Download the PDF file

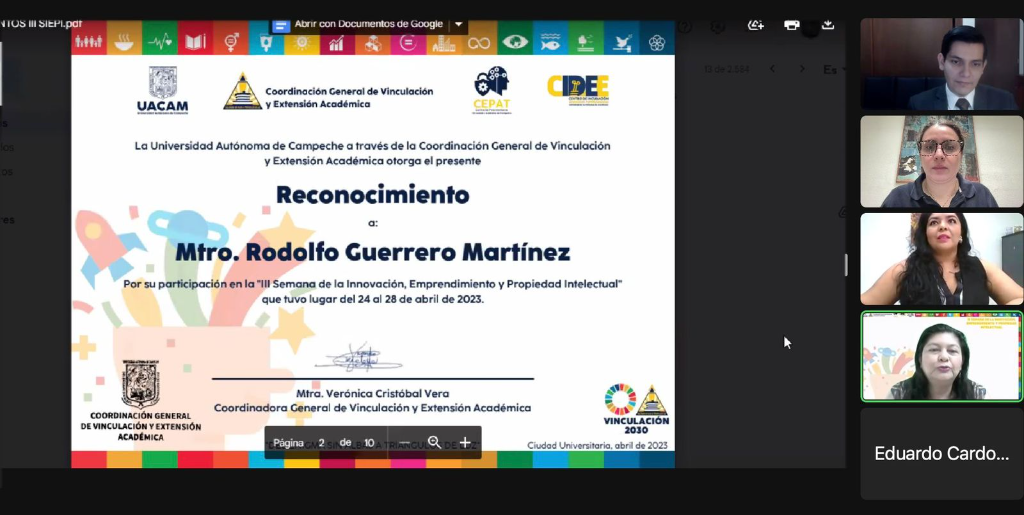tap(827, 25)
